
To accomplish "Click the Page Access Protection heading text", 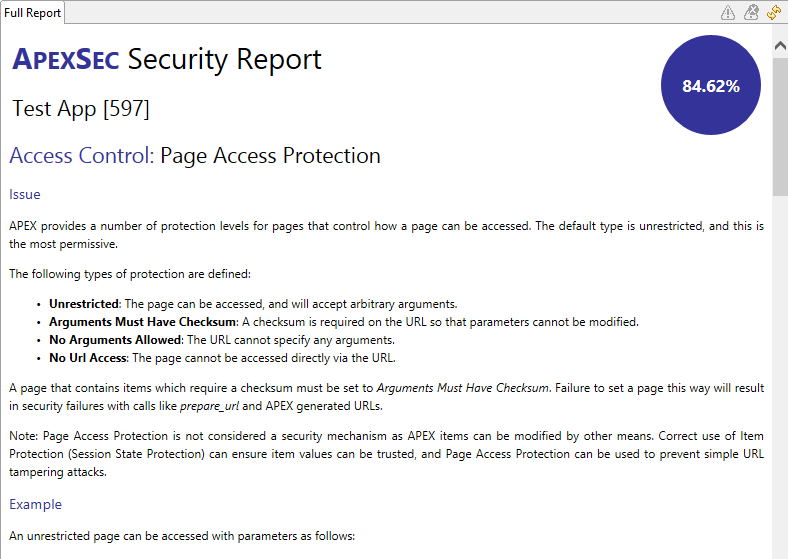I will (270, 155).
